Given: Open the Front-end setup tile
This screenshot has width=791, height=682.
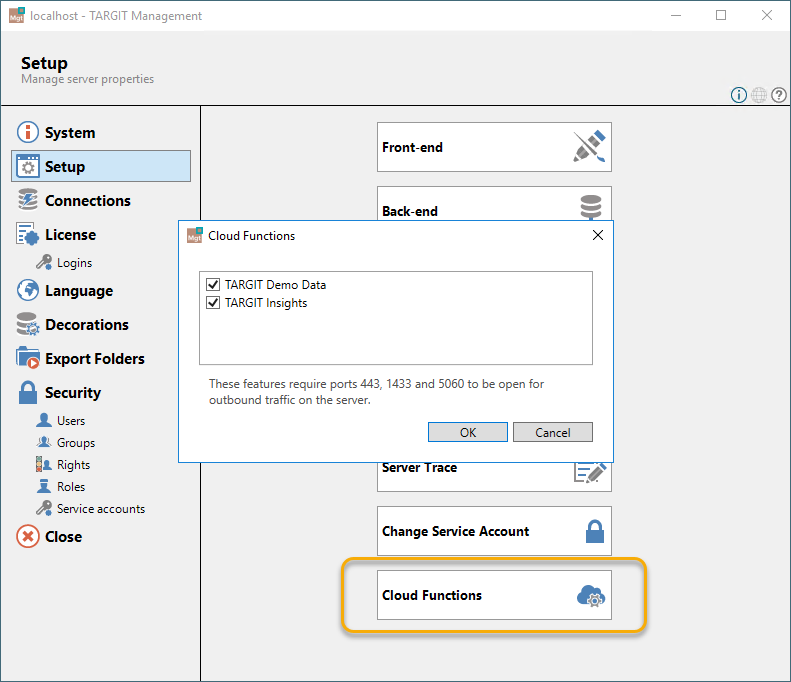Looking at the screenshot, I should click(494, 147).
